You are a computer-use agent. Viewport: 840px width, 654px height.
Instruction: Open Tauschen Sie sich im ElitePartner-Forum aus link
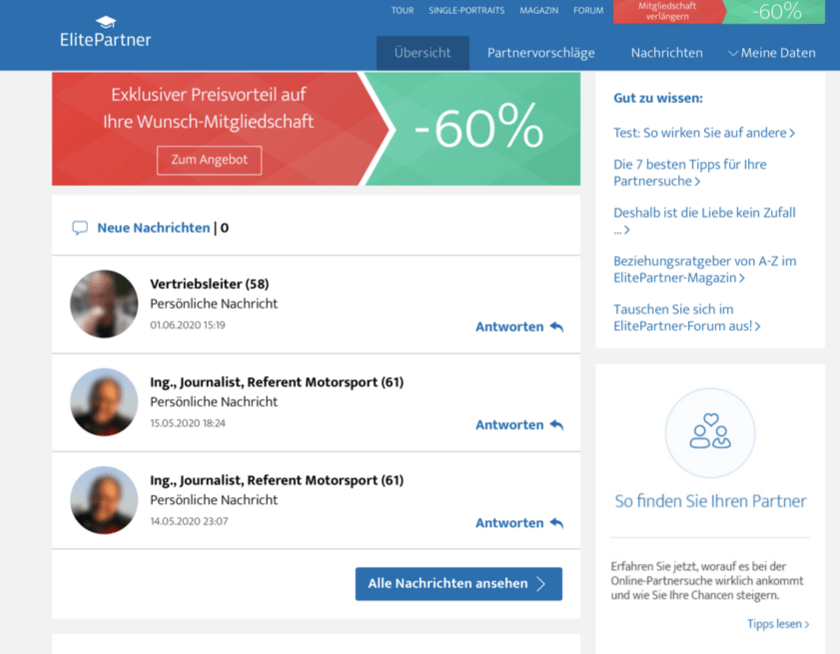click(687, 318)
